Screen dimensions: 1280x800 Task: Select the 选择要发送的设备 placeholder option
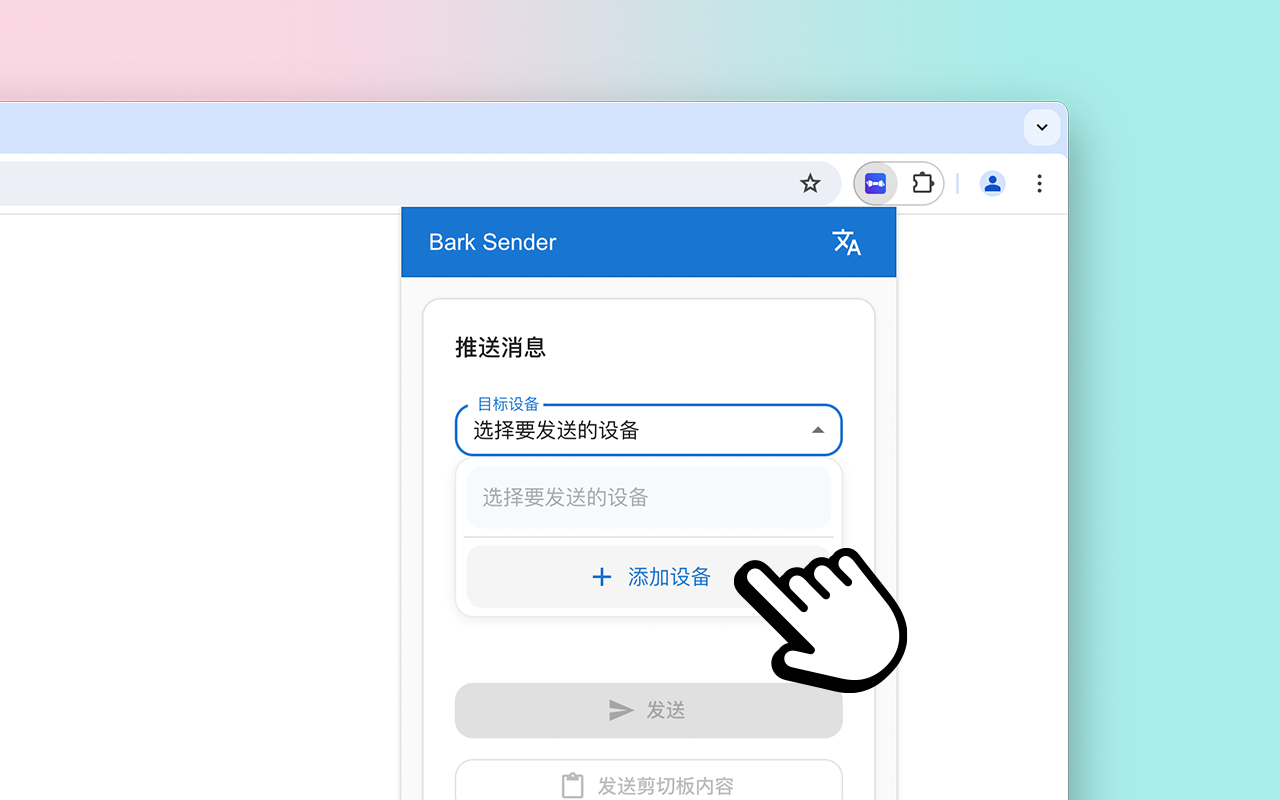pyautogui.click(x=649, y=497)
